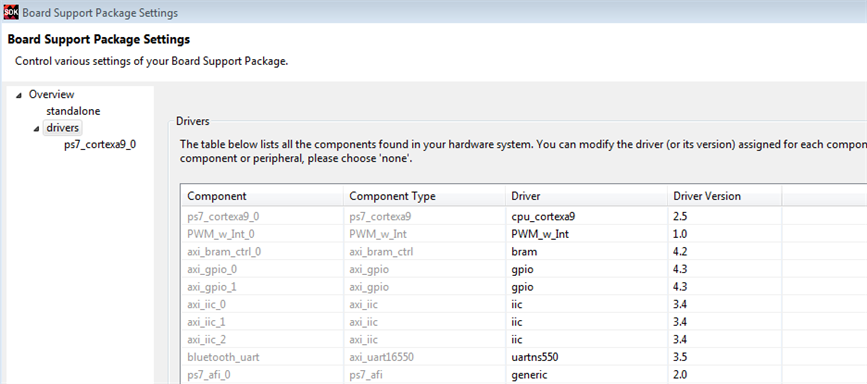Click the Component Type column header
The image size is (867, 384).
(424, 196)
